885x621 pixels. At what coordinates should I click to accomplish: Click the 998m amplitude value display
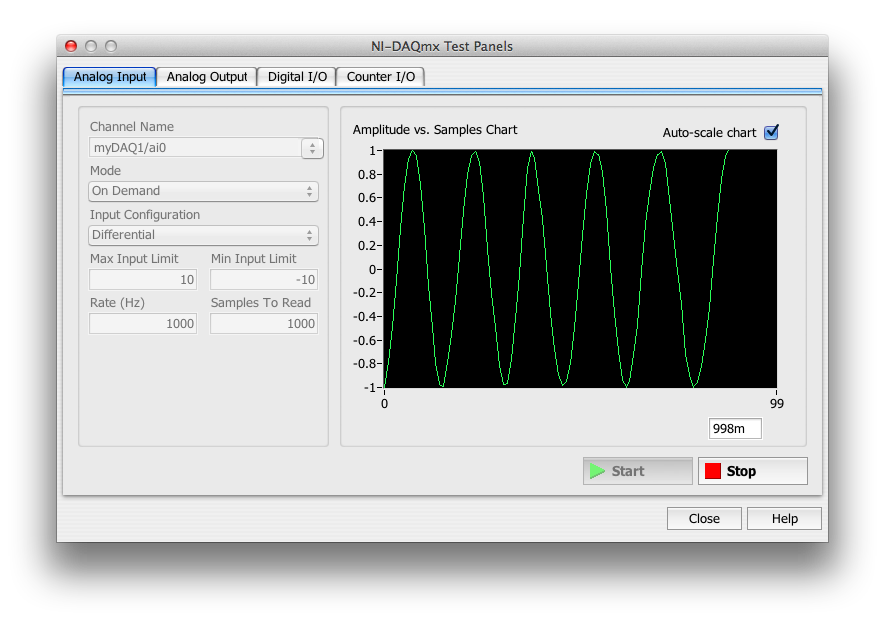pos(735,429)
